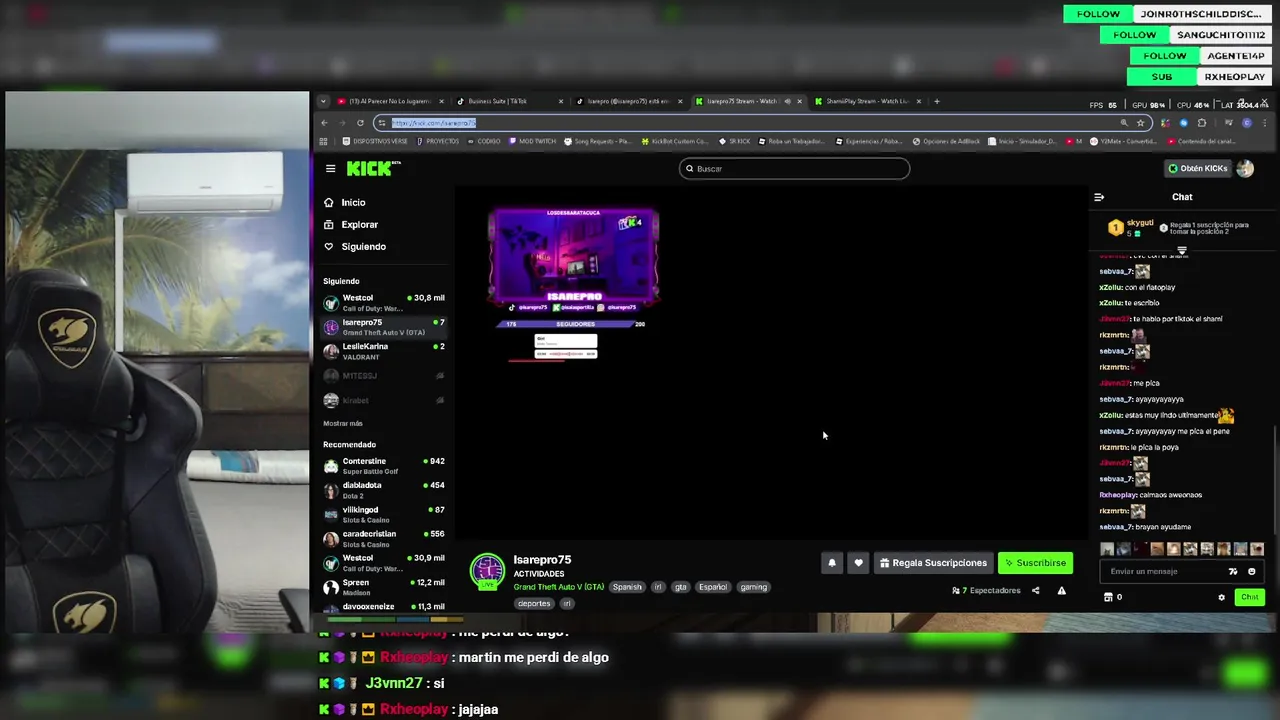Open the chat emote picker smiley
Viewport: 1280px width, 720px height.
1251,571
